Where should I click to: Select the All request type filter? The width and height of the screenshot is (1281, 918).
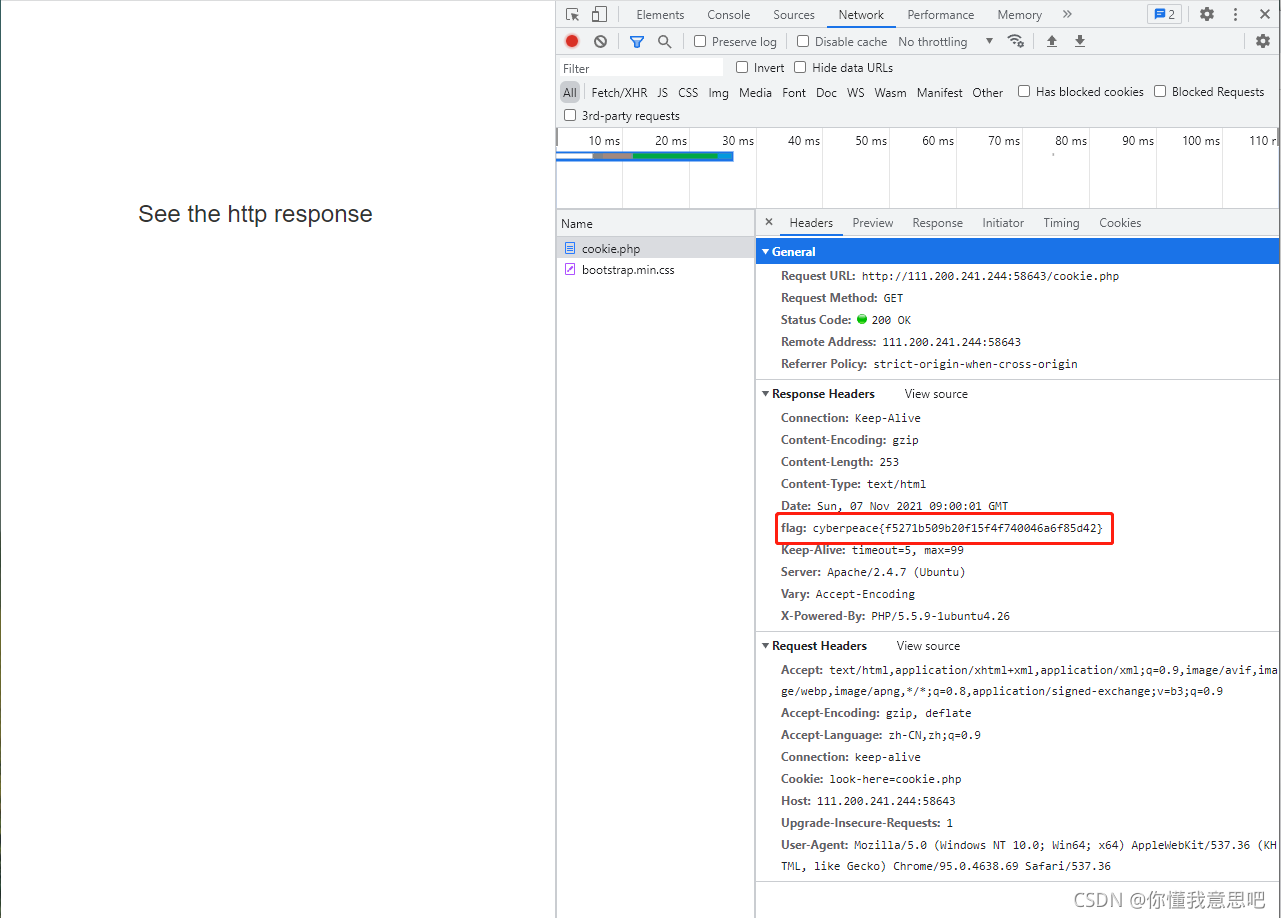point(569,92)
